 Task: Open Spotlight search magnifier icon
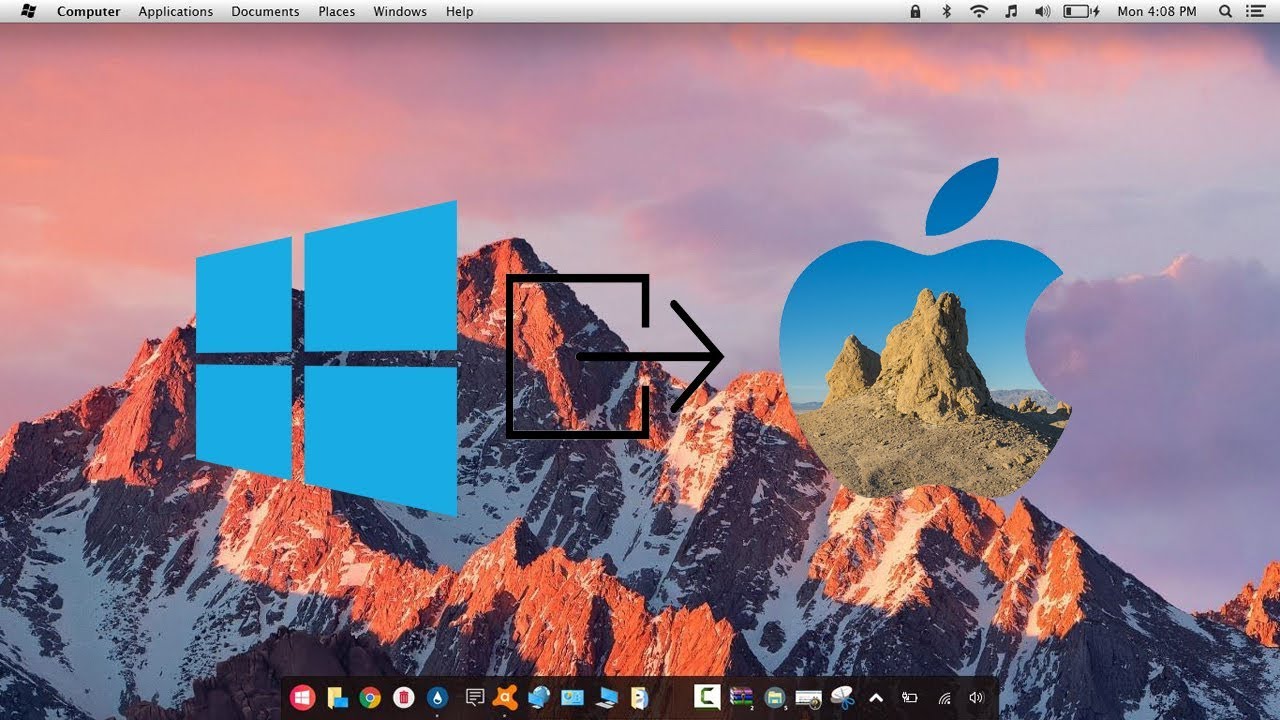click(1225, 12)
